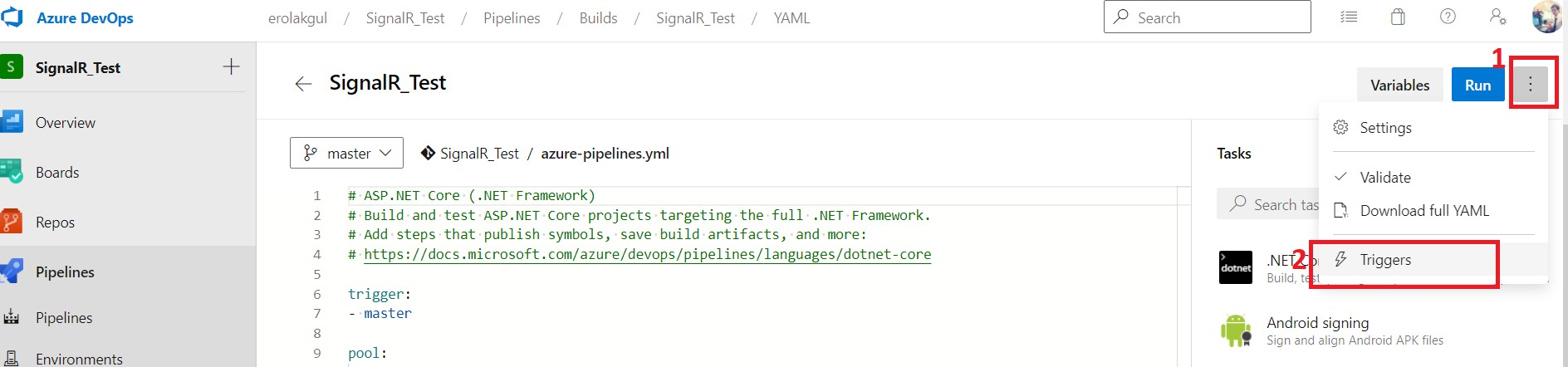Open the dotnet-core docs link in YAML
The height and width of the screenshot is (367, 1568).
[x=647, y=255]
